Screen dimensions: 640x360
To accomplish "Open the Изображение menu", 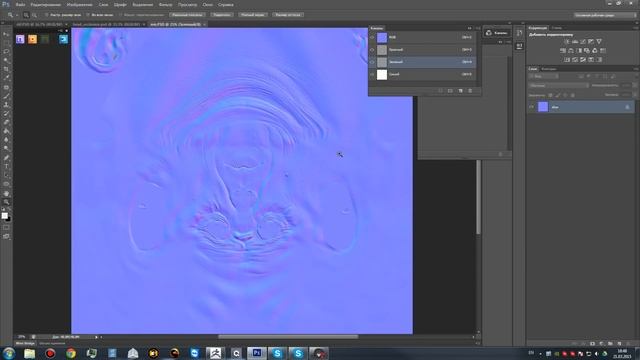I will pyautogui.click(x=79, y=4).
